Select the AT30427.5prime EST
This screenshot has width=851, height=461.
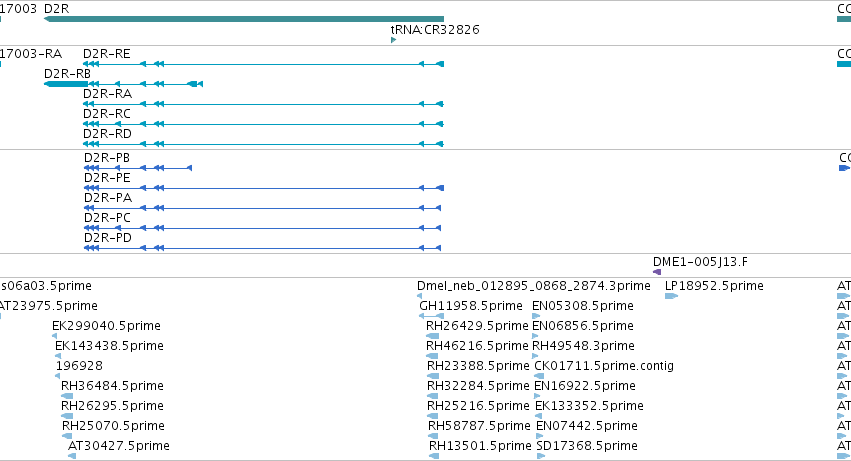[x=72, y=456]
